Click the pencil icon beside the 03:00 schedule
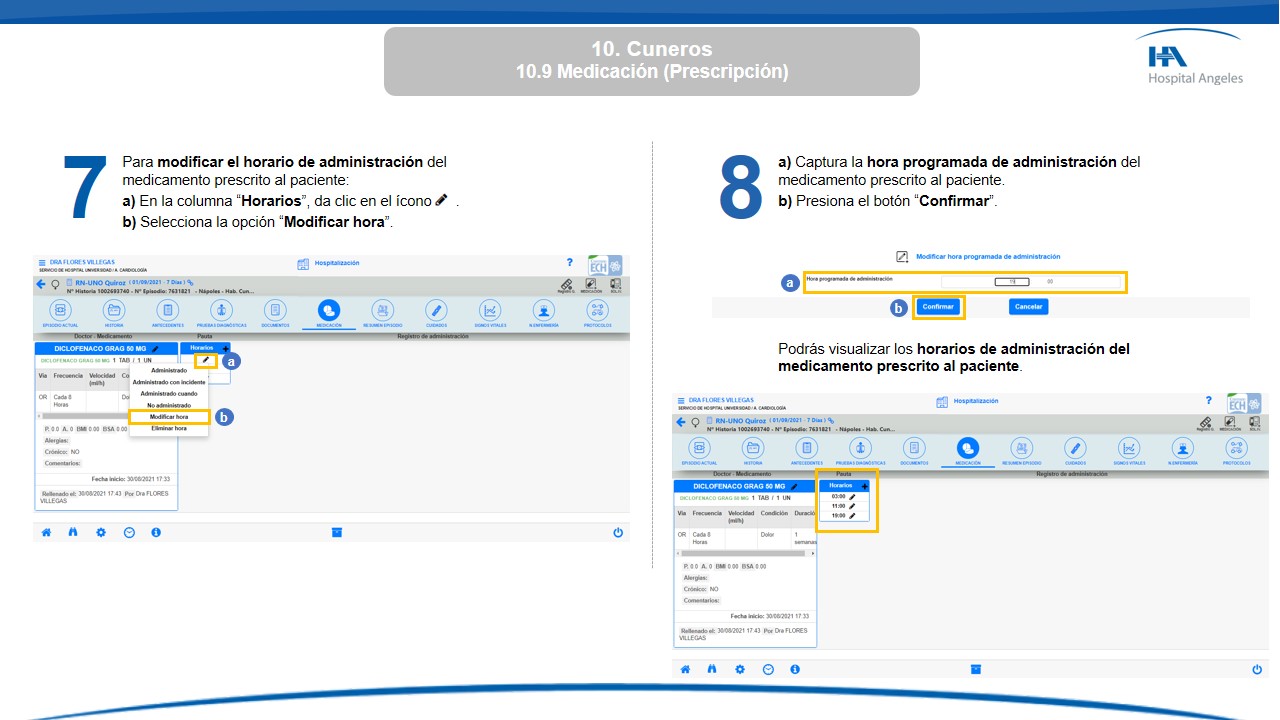 [852, 496]
